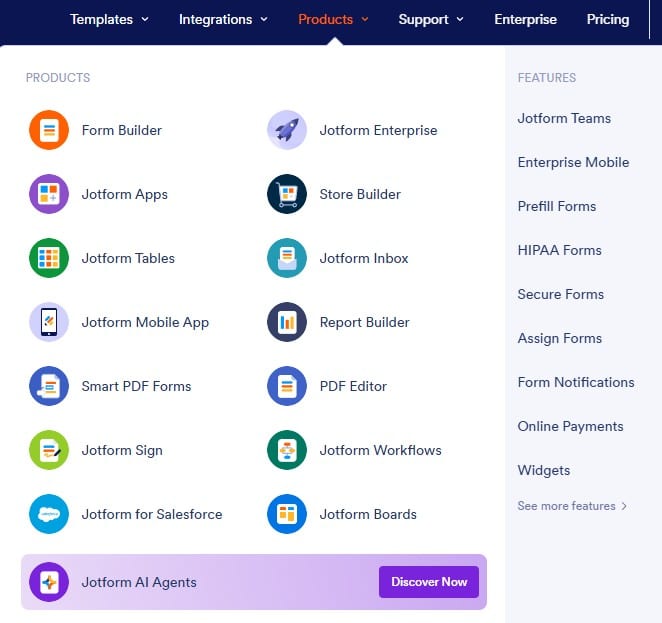Expand the Templates dropdown menu
662x623 pixels.
tap(109, 19)
